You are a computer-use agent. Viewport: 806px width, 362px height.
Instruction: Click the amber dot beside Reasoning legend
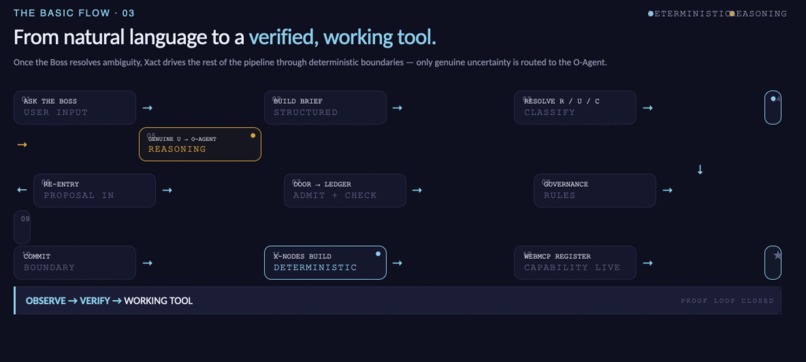point(732,14)
